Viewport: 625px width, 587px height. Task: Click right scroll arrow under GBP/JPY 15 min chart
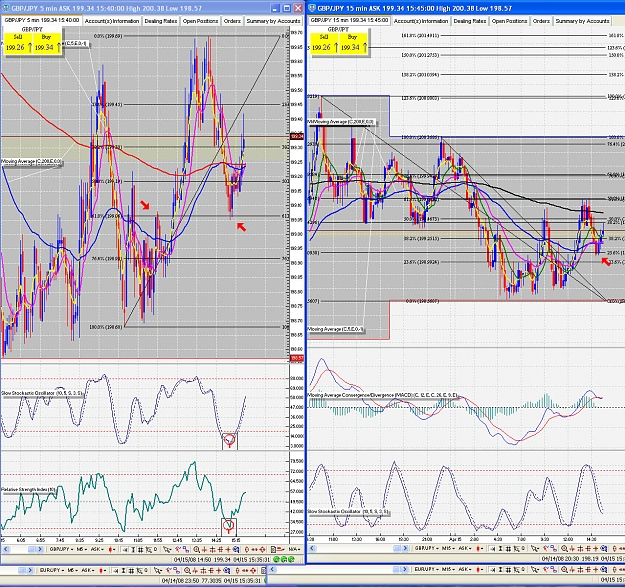(x=405, y=549)
